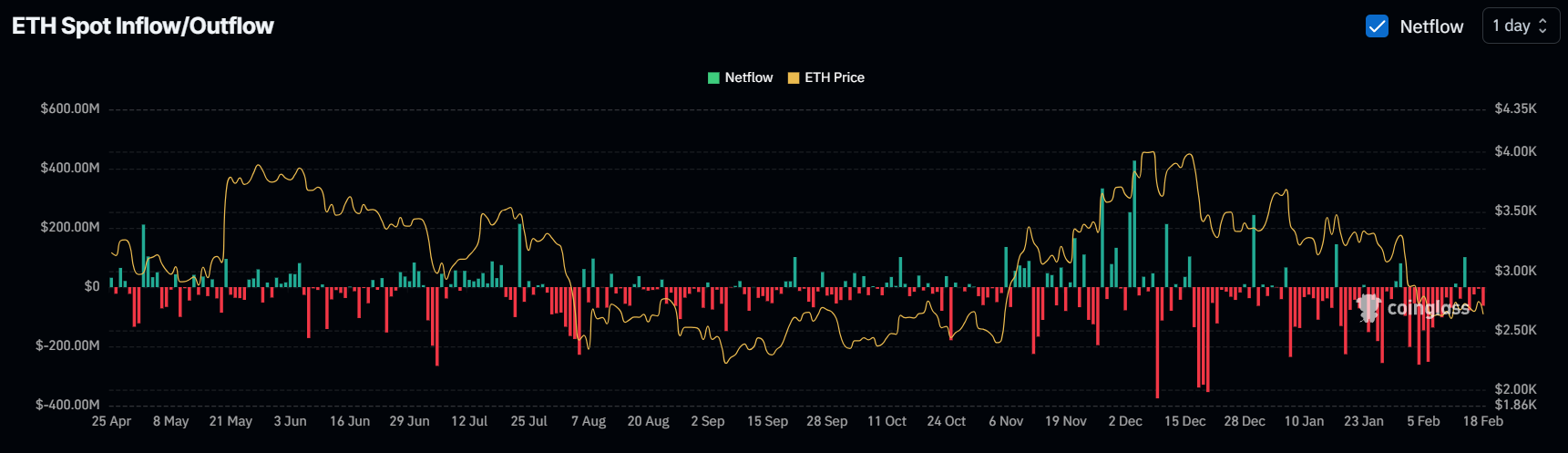Click the 24 Oct date label
This screenshot has width=1568, height=453.
coord(947,421)
